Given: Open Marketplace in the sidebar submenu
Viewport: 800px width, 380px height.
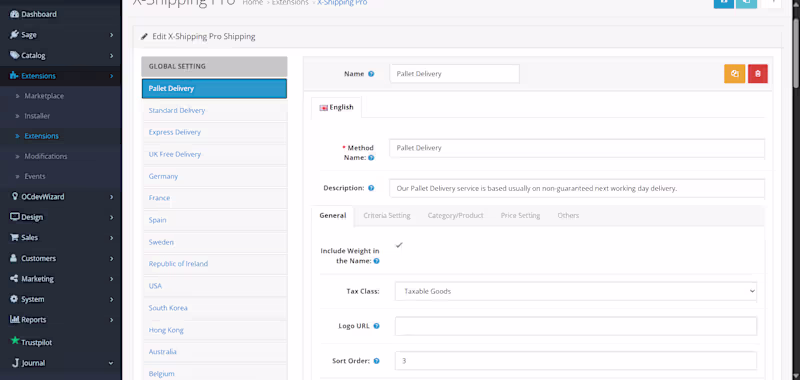Looking at the screenshot, I should pyautogui.click(x=44, y=96).
